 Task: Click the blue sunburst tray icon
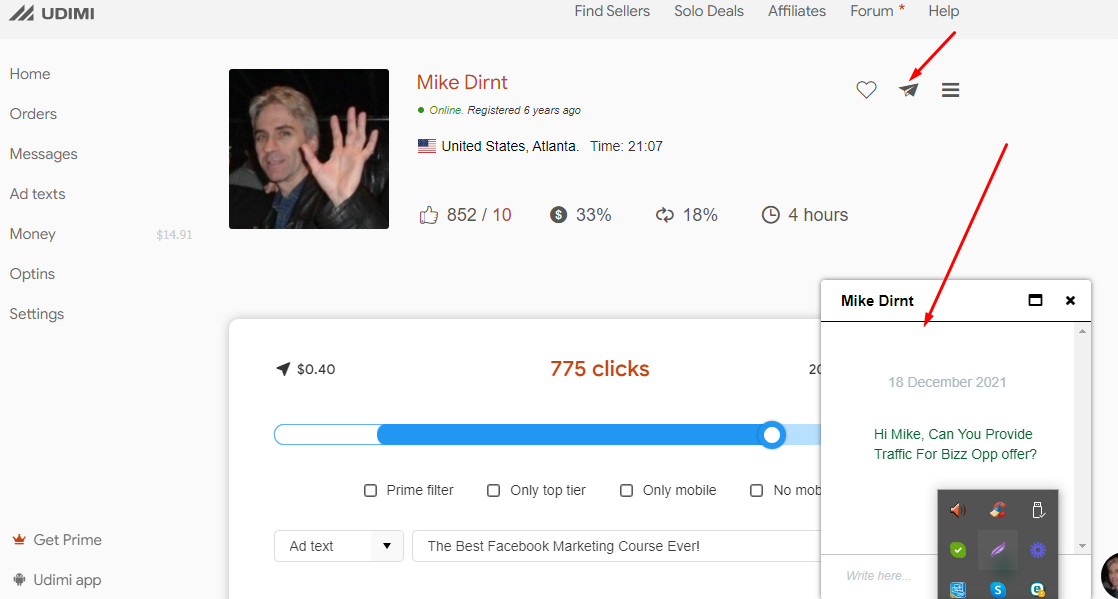tap(1037, 550)
